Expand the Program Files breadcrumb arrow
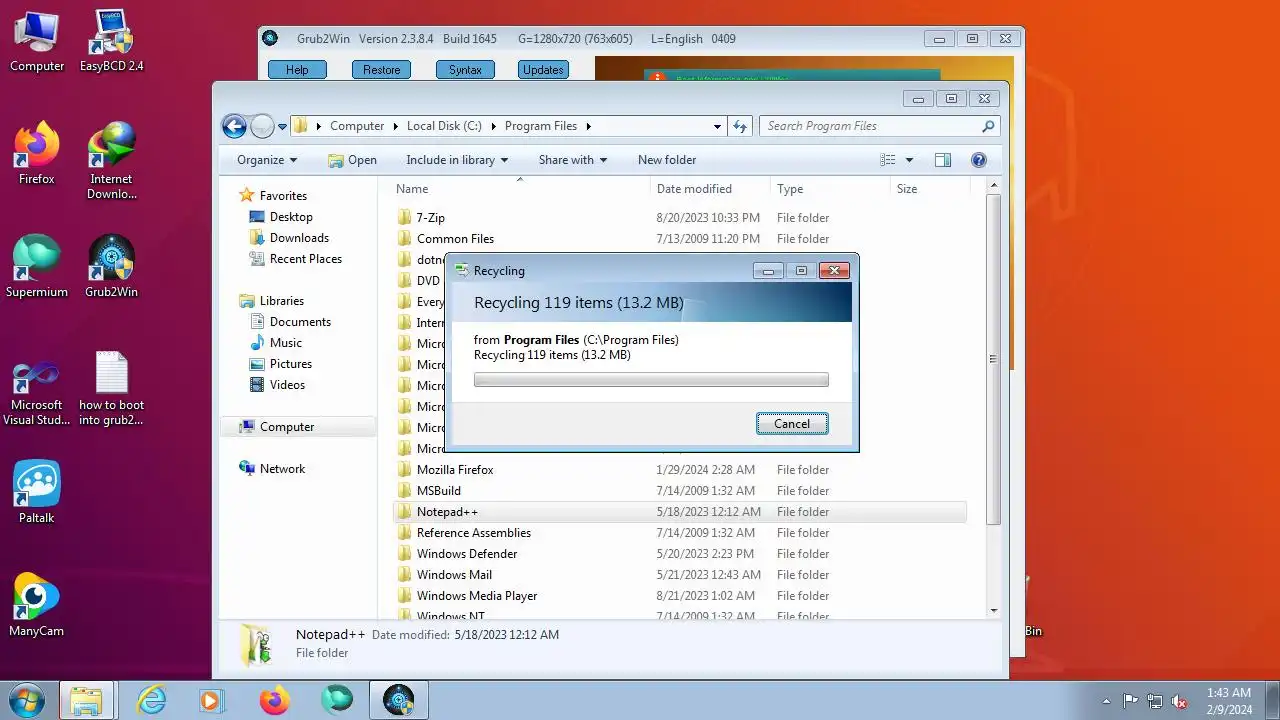Screen dimensions: 1280x720 589,126
